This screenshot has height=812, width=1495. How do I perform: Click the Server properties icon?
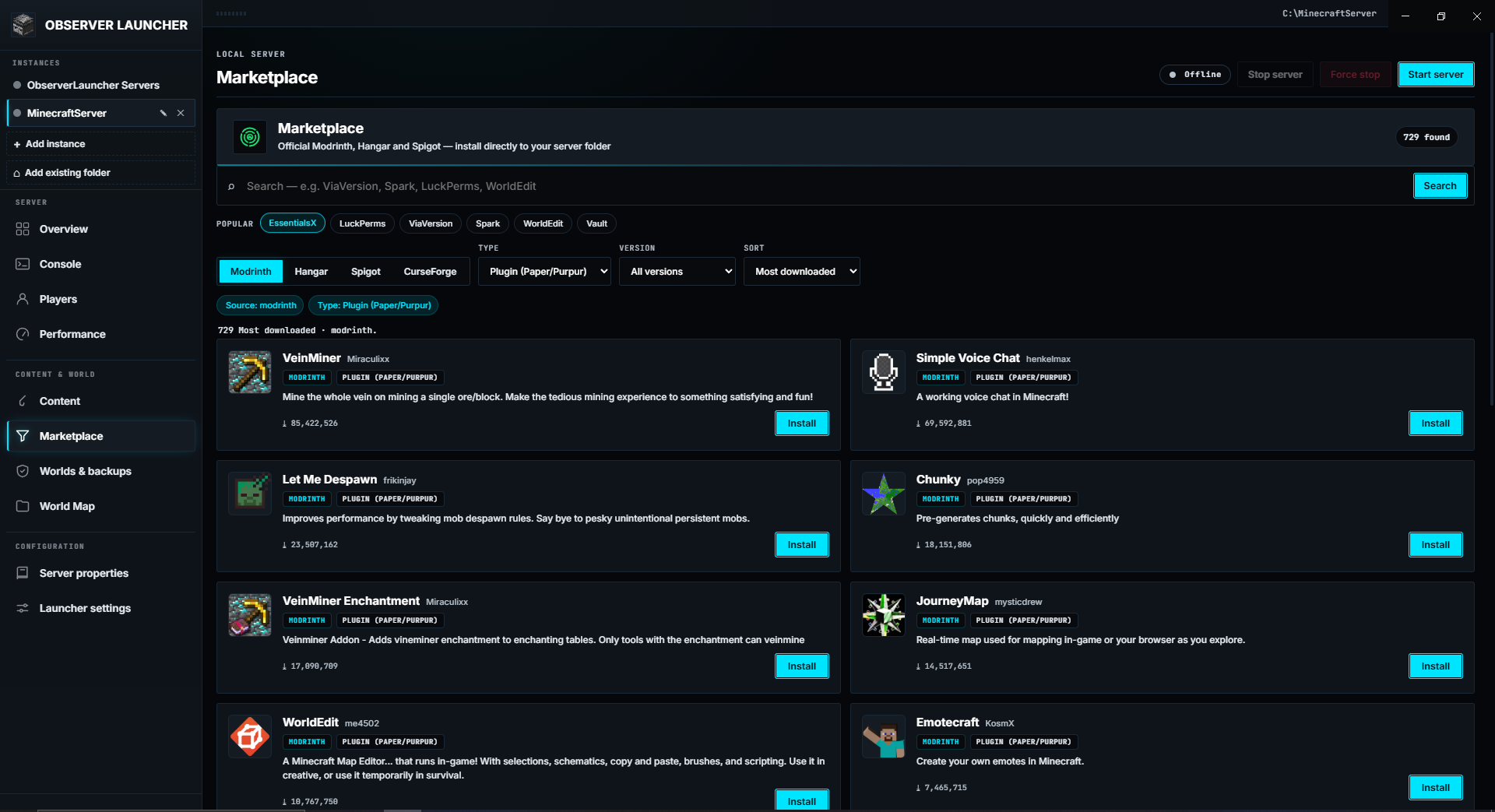[x=23, y=573]
